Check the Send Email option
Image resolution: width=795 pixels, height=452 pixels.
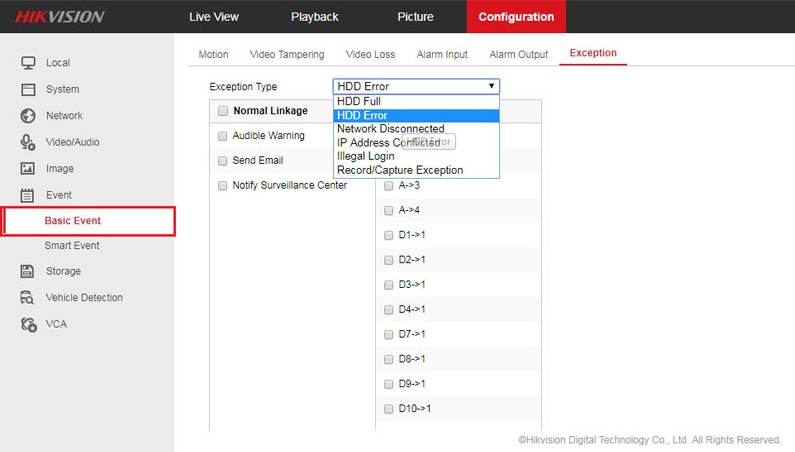coord(222,161)
